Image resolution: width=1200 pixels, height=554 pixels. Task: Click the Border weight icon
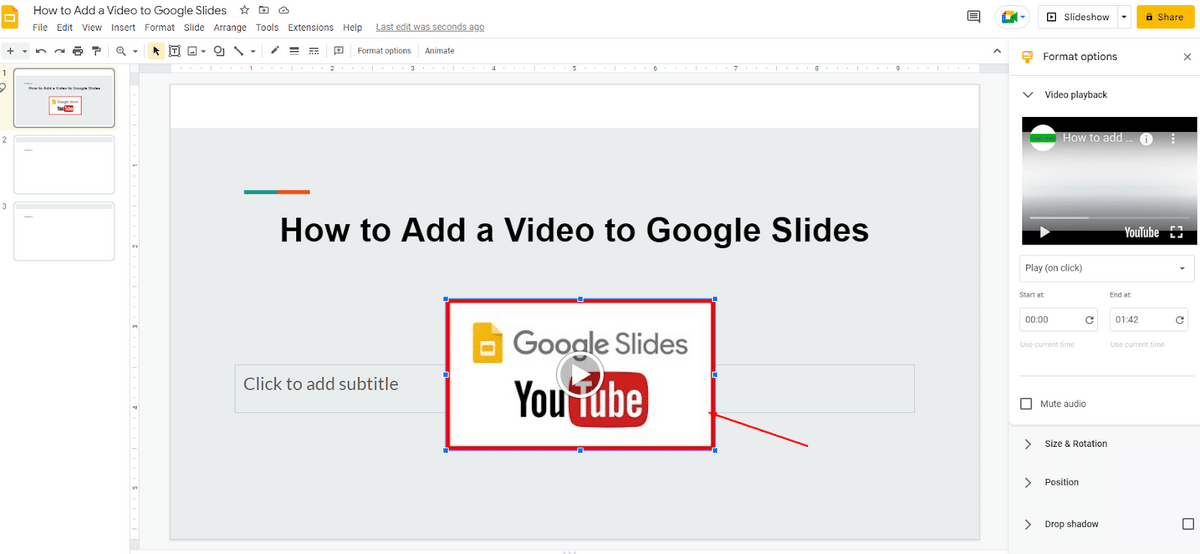[294, 51]
